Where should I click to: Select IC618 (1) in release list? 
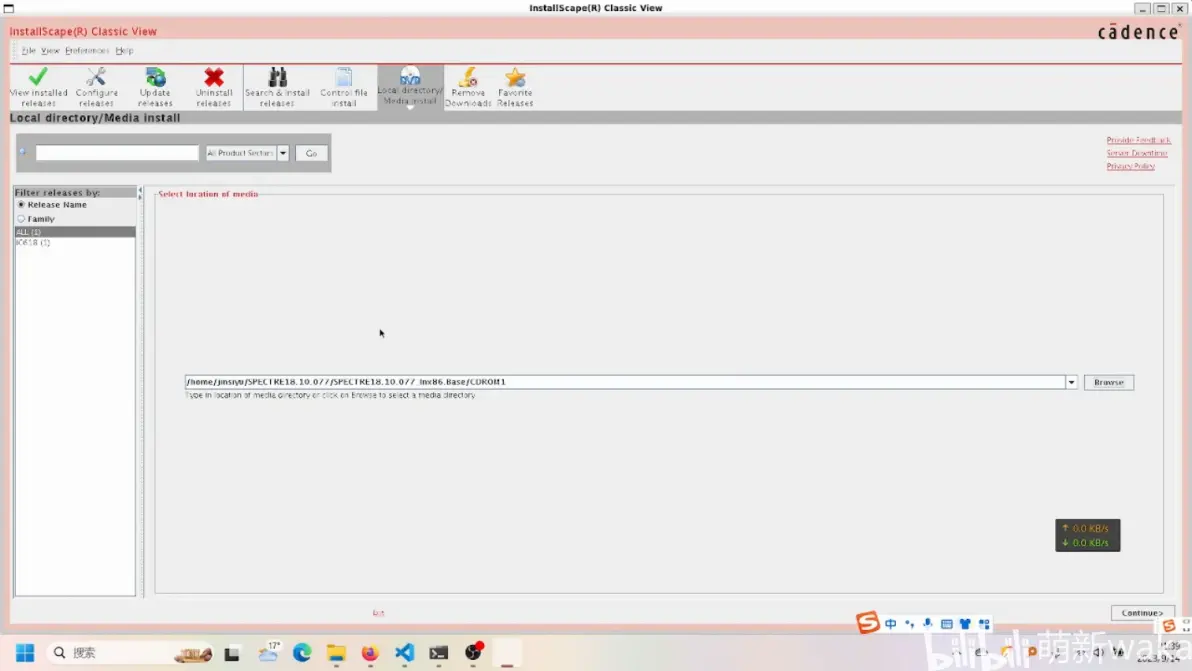74,242
